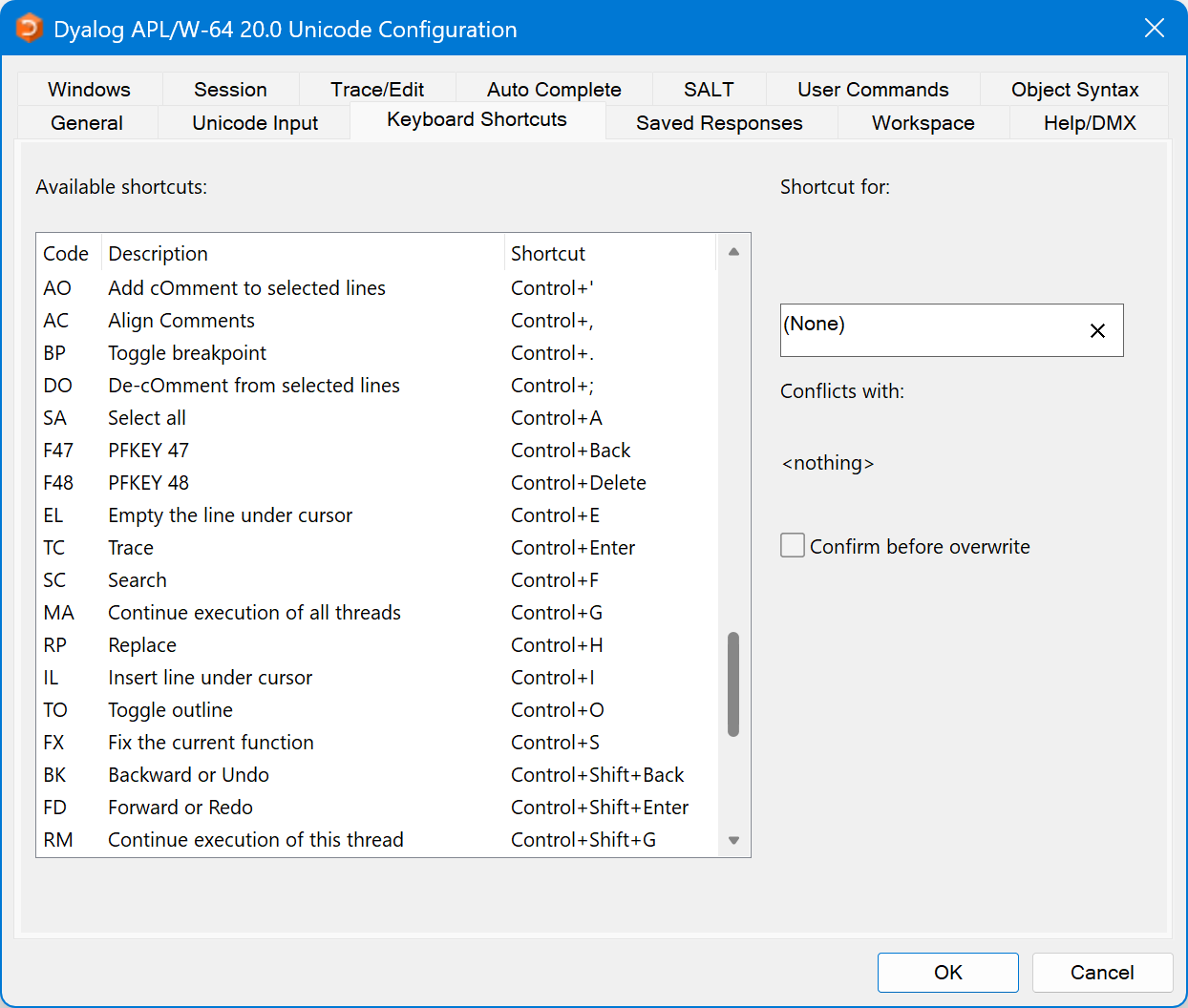
Task: Select Fix the current function row
Action: (377, 743)
